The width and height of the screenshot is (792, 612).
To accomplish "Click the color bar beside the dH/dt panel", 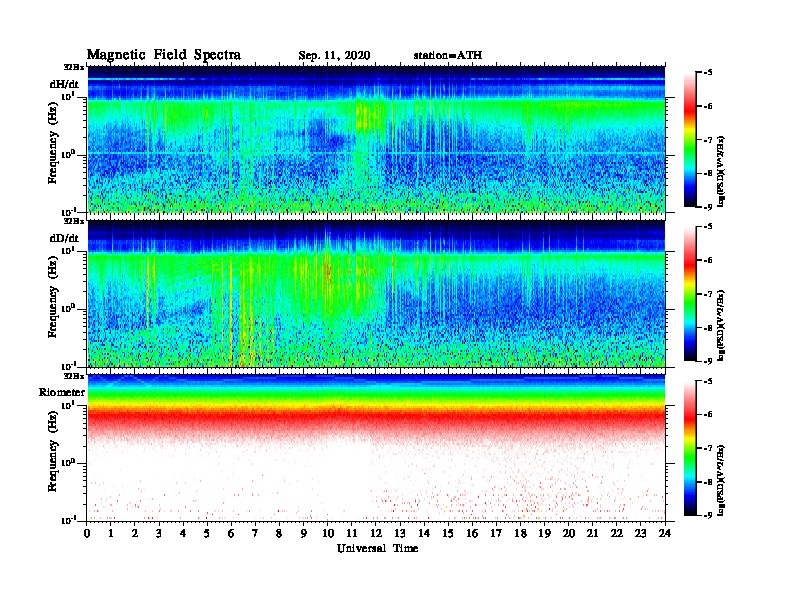I will coord(690,139).
